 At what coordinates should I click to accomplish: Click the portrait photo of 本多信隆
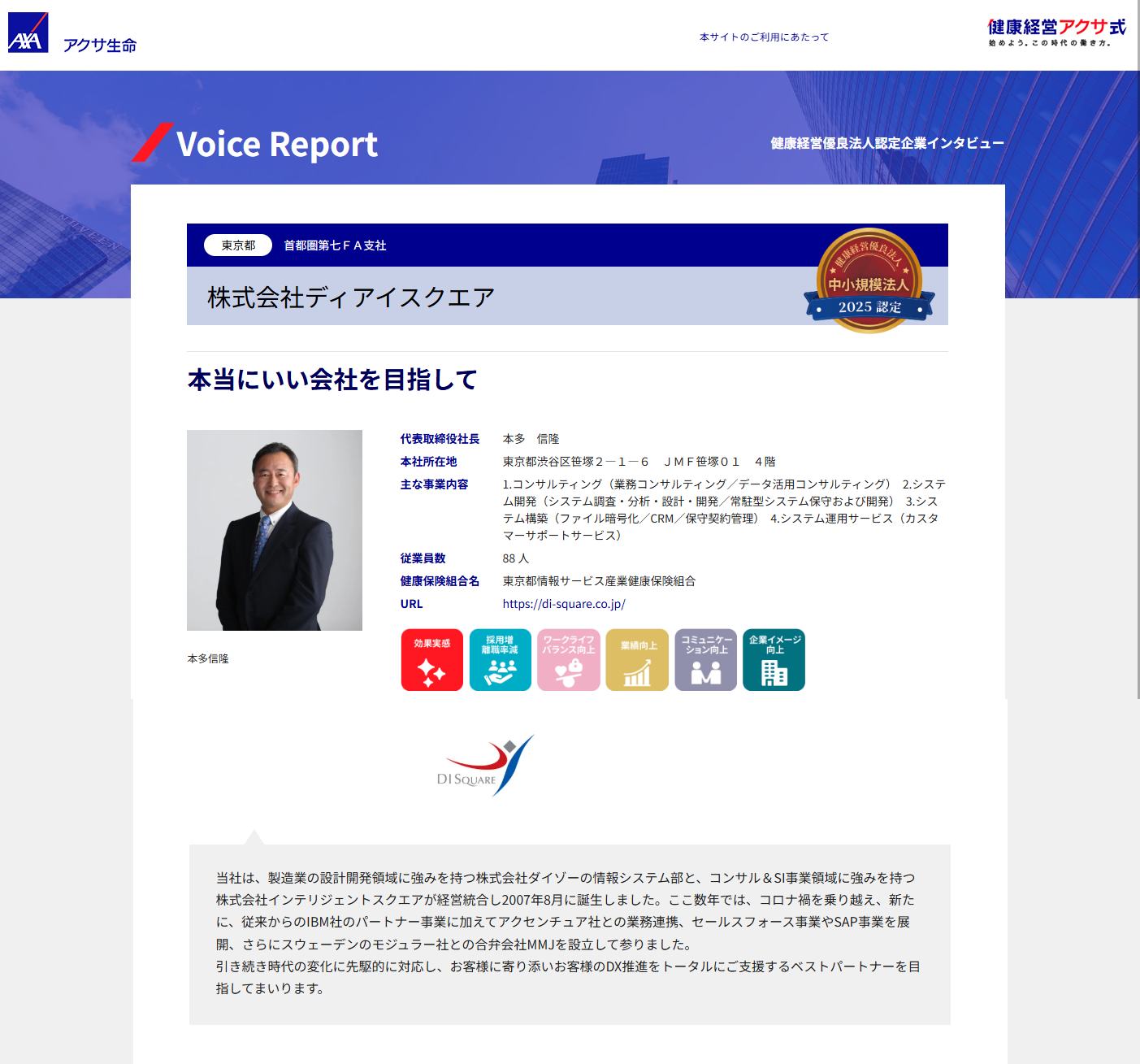coord(275,530)
